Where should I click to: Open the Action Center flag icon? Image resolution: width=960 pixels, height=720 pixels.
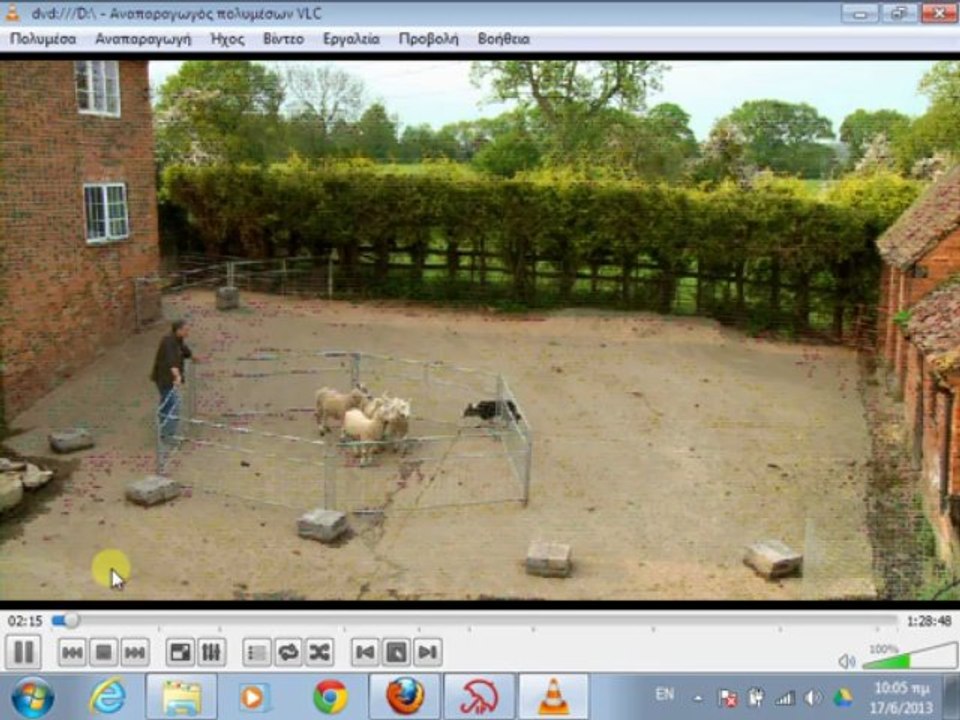(x=728, y=698)
